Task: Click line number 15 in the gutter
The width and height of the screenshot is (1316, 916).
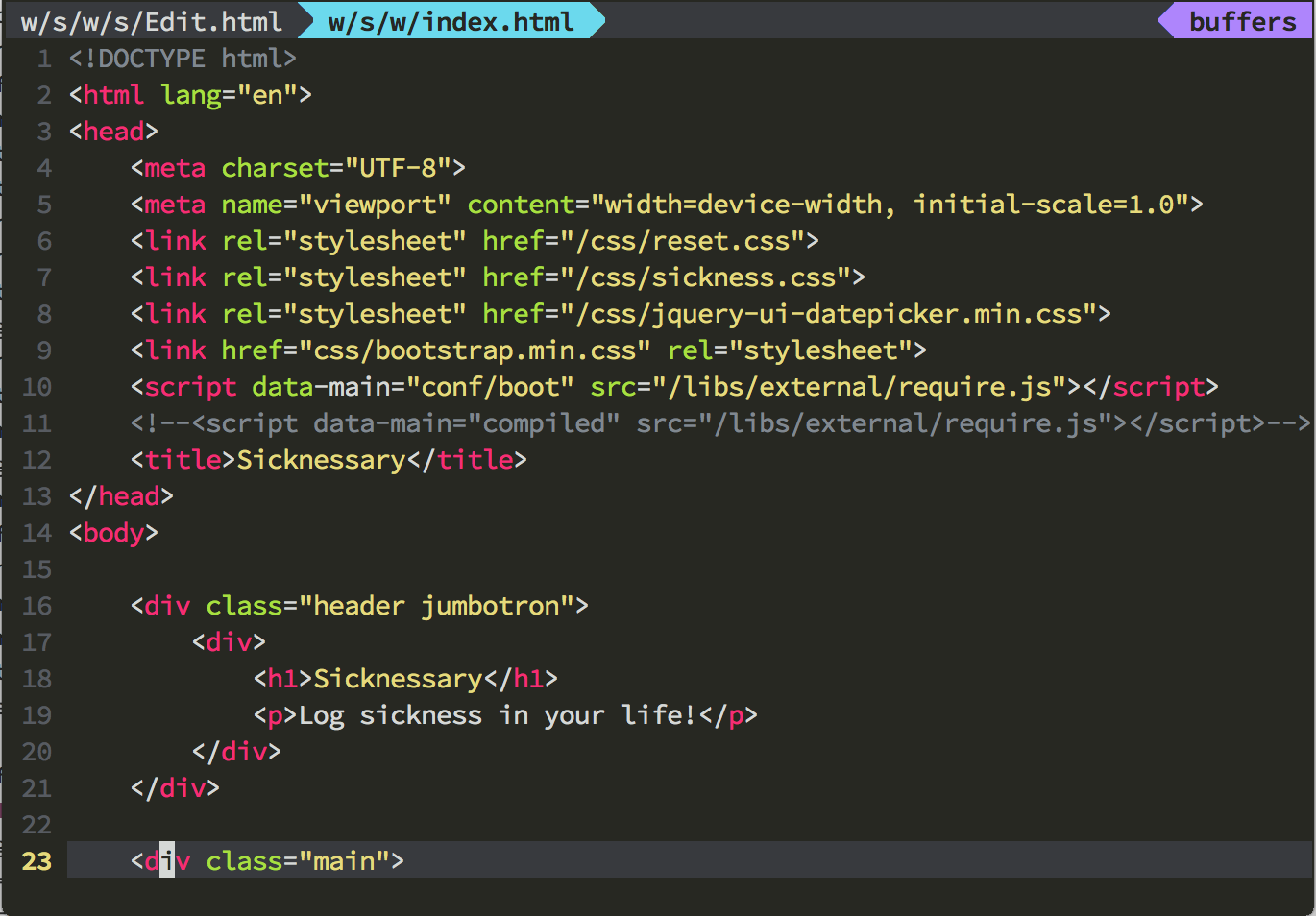Action: [x=37, y=569]
